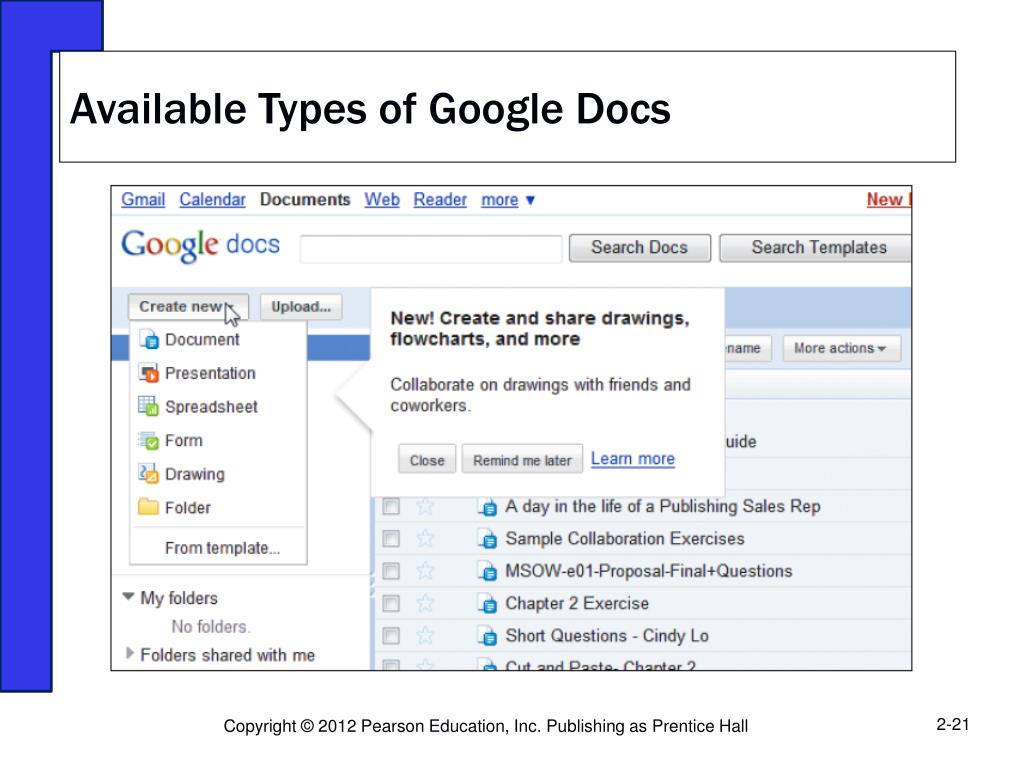Image resolution: width=1024 pixels, height=768 pixels.
Task: Select checkbox for Short Questions - Cindy Lo
Action: 391,636
